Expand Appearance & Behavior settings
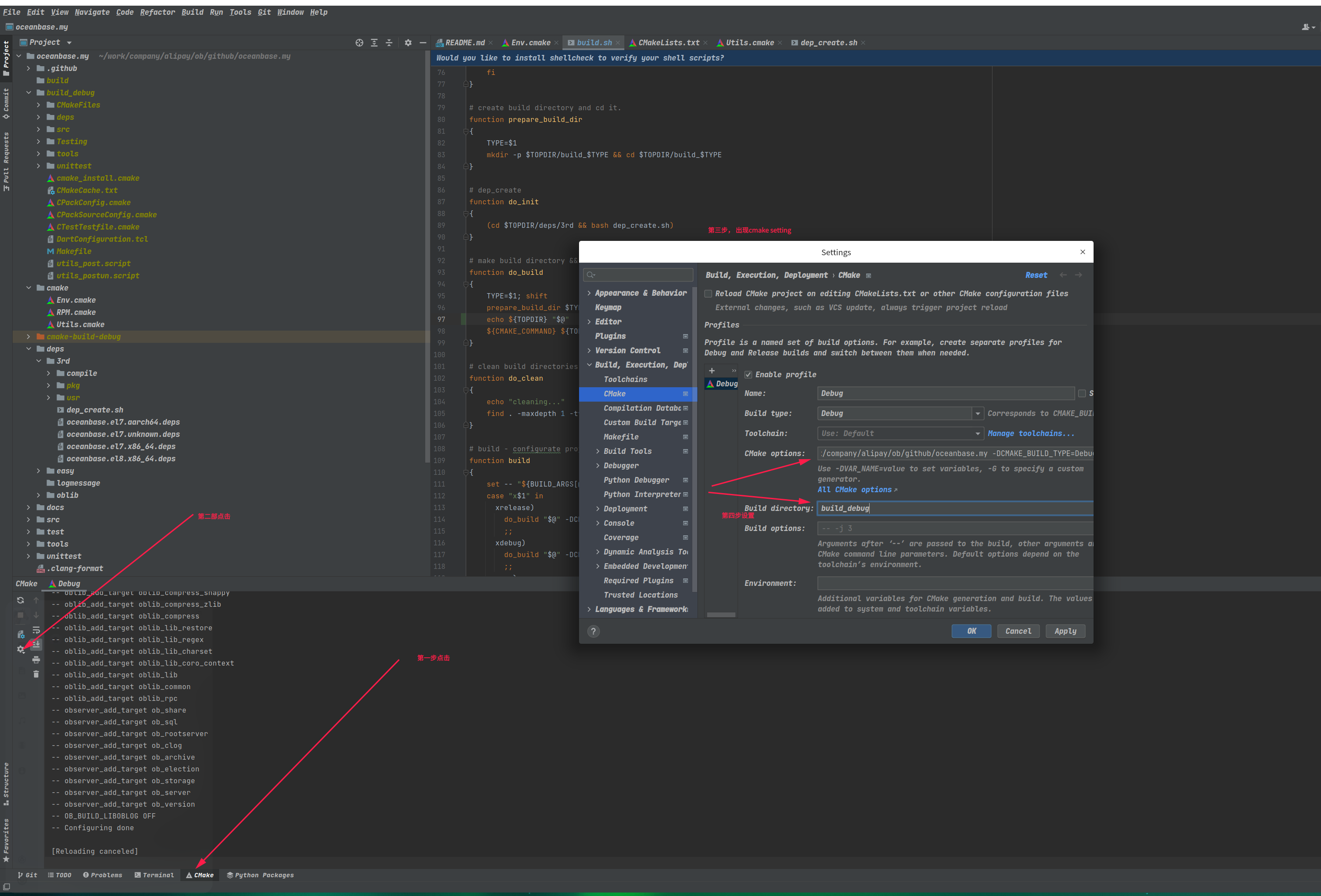The image size is (1321, 896). click(x=589, y=293)
